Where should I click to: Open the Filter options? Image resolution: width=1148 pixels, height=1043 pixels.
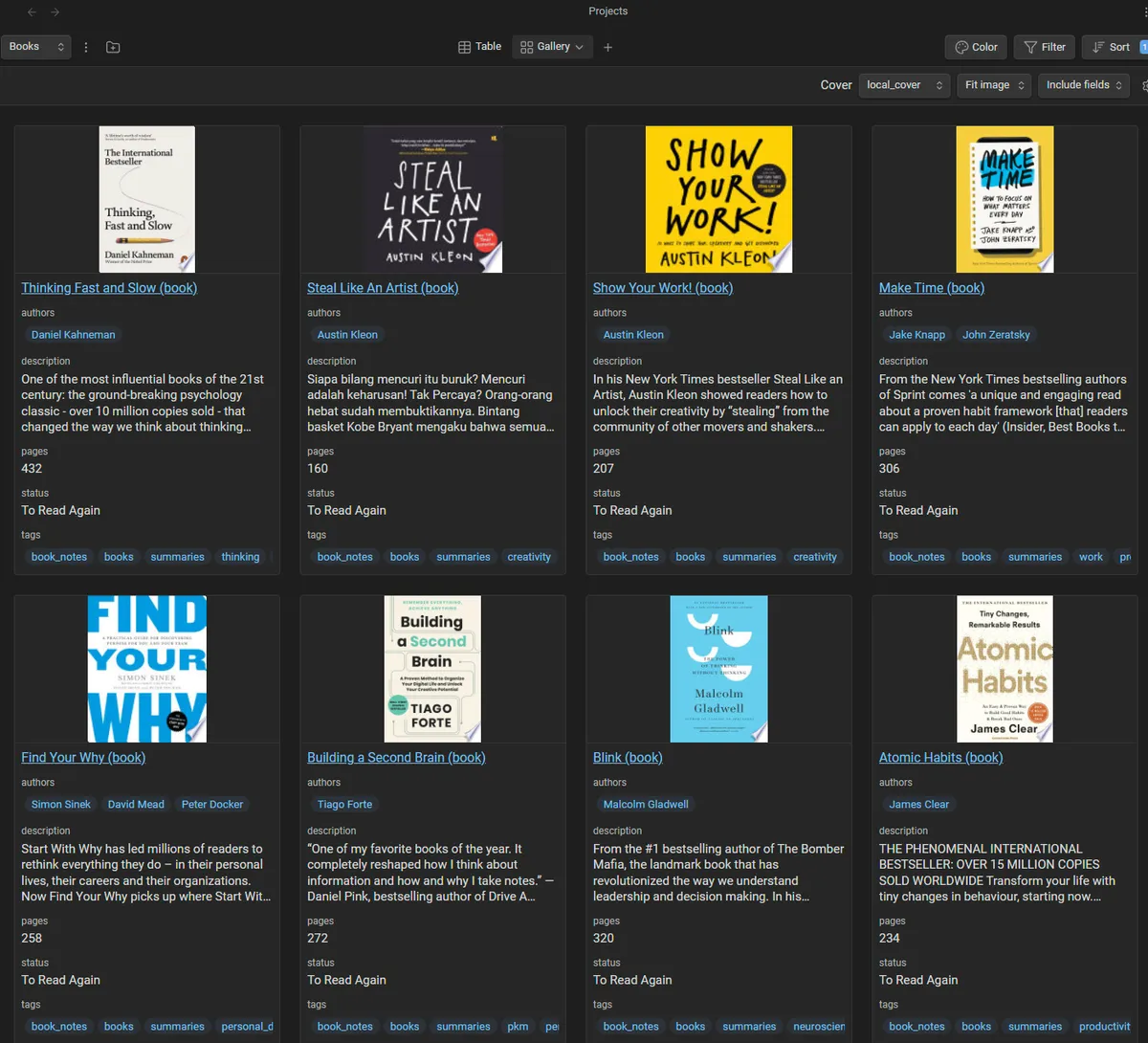pos(1045,47)
